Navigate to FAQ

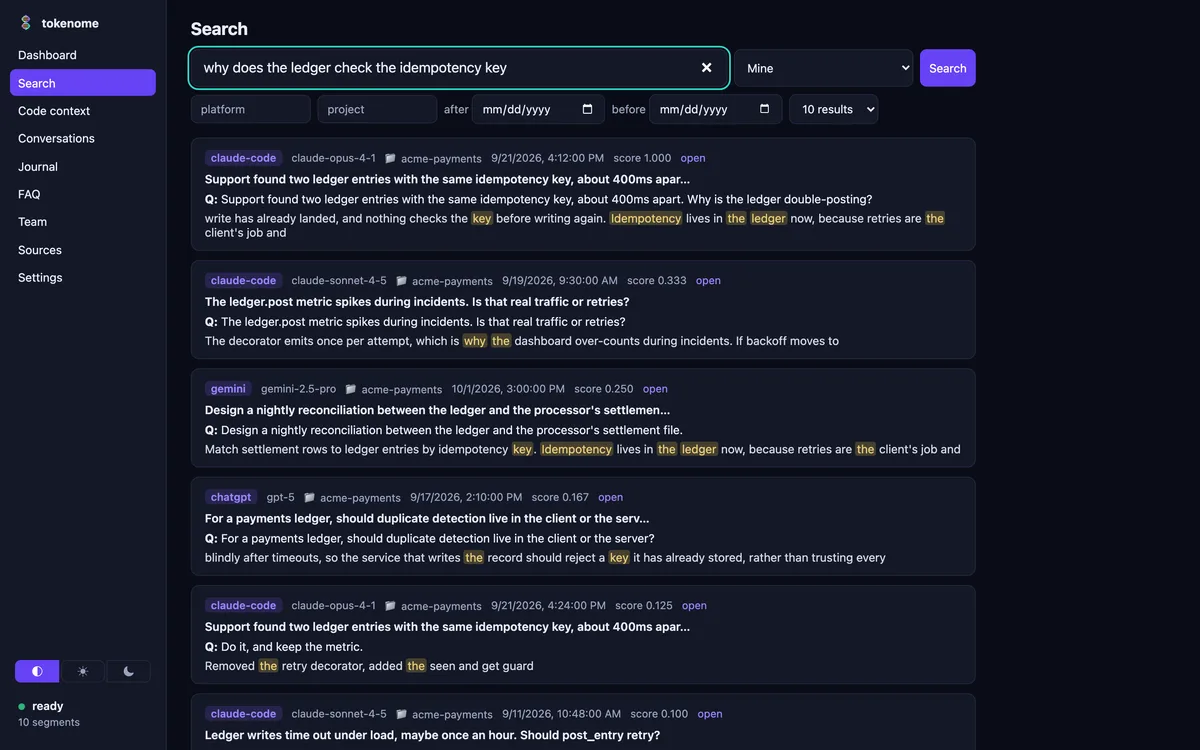pos(83,194)
